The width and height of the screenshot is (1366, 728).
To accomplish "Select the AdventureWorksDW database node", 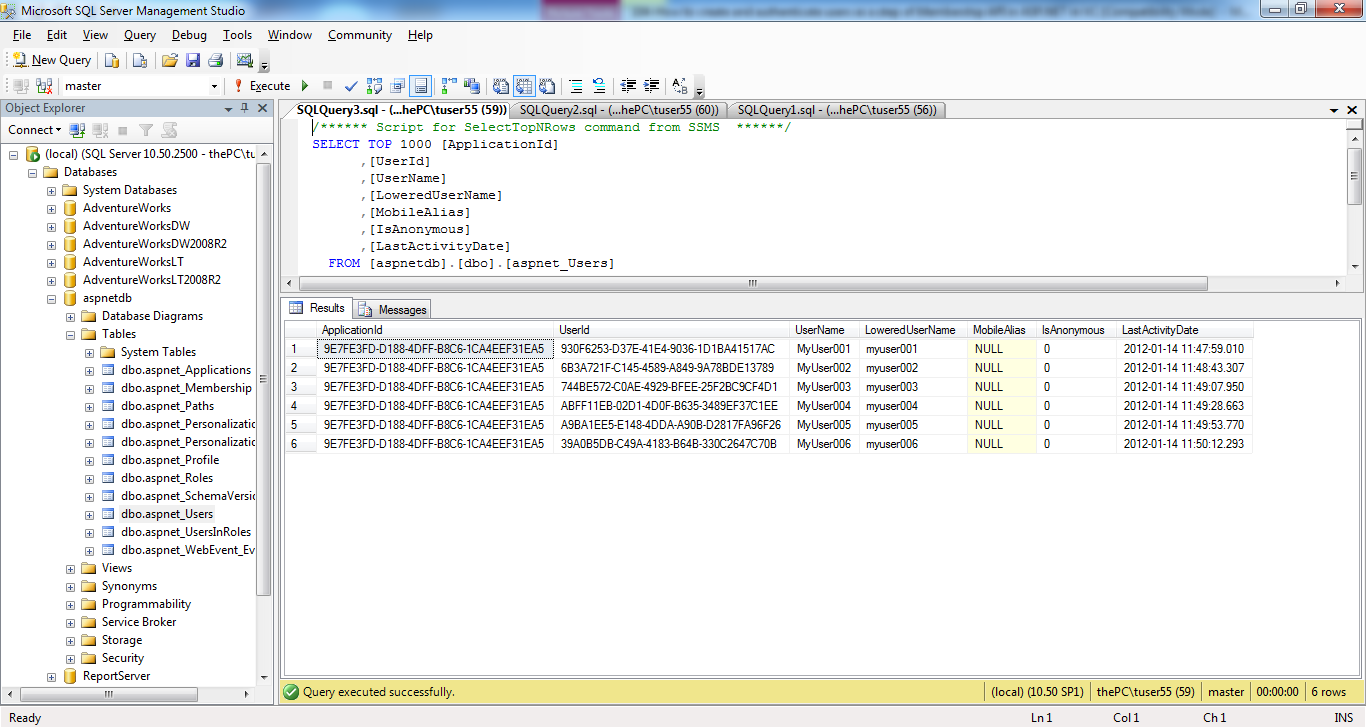I will point(136,226).
